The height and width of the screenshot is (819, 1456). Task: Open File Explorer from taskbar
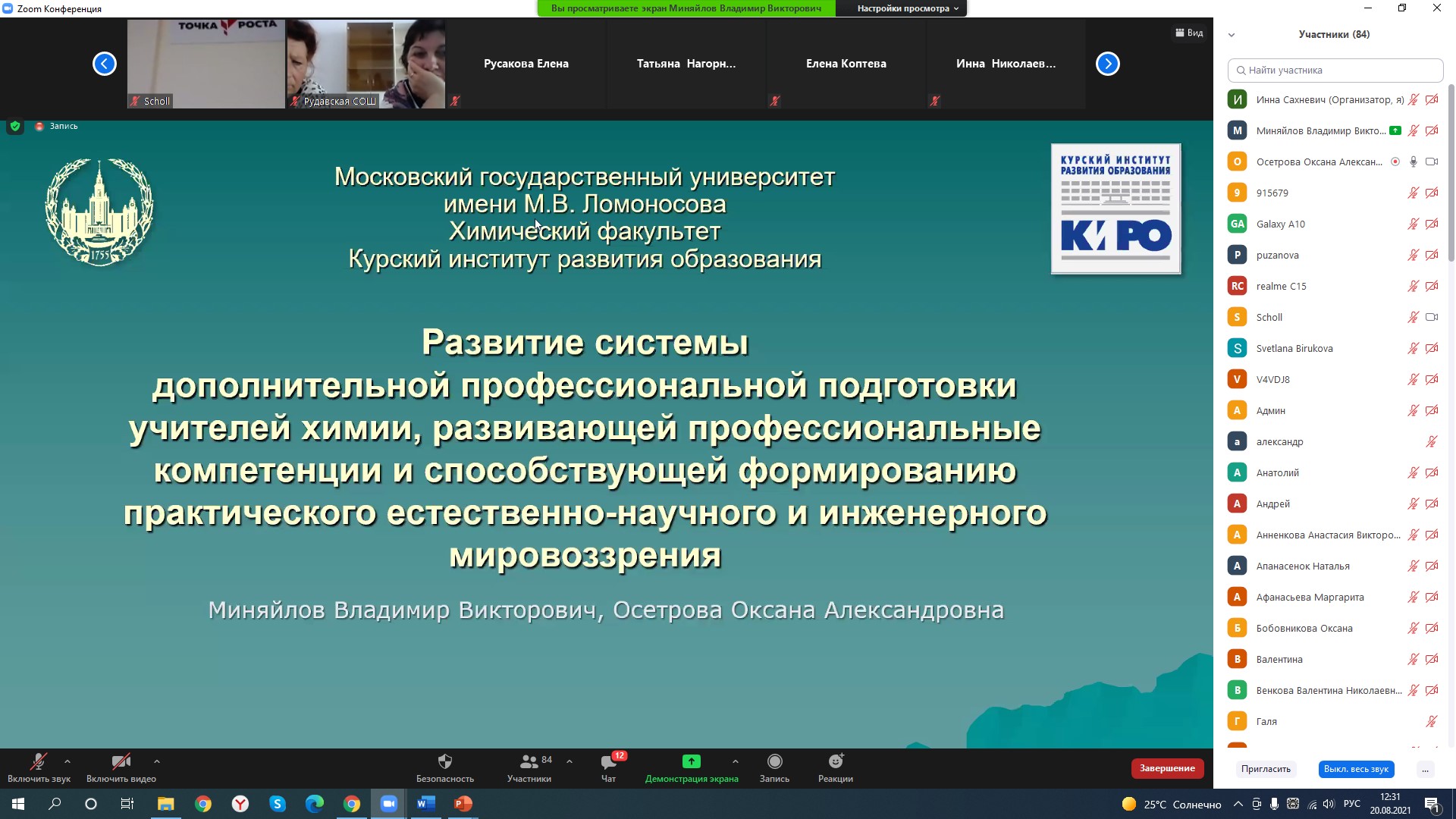point(165,804)
